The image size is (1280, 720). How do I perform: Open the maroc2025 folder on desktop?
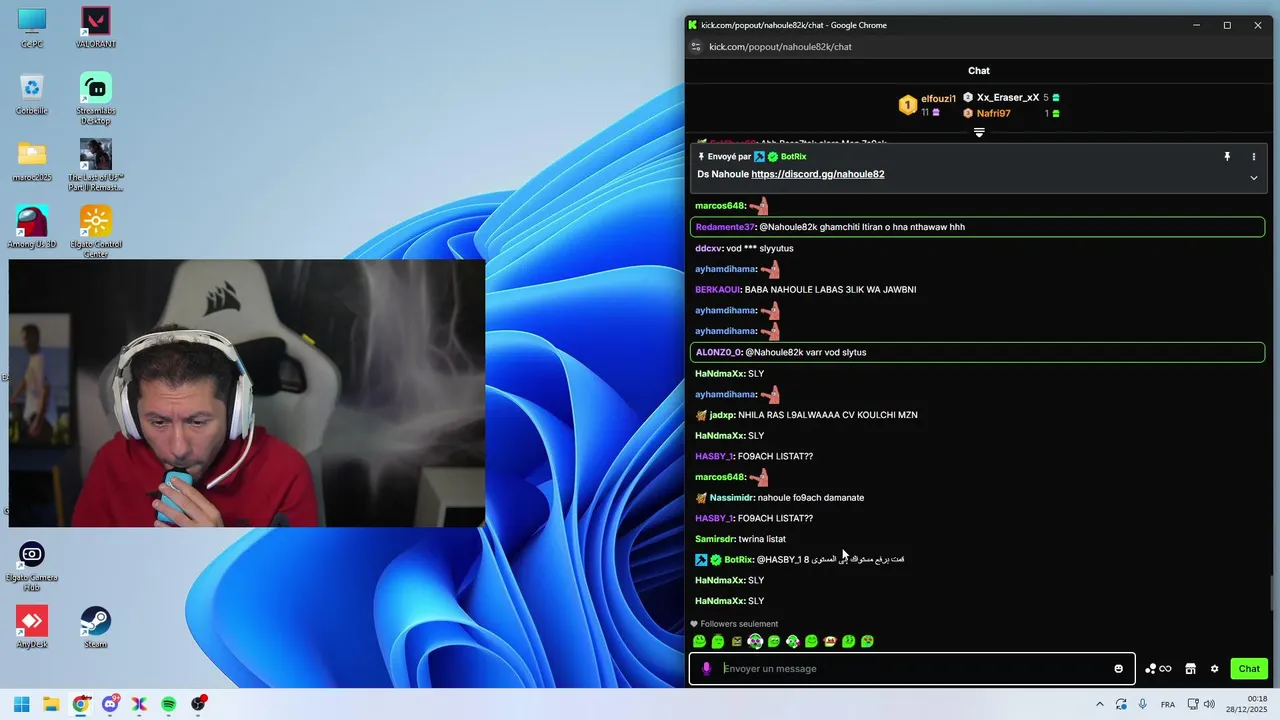tap(32, 161)
